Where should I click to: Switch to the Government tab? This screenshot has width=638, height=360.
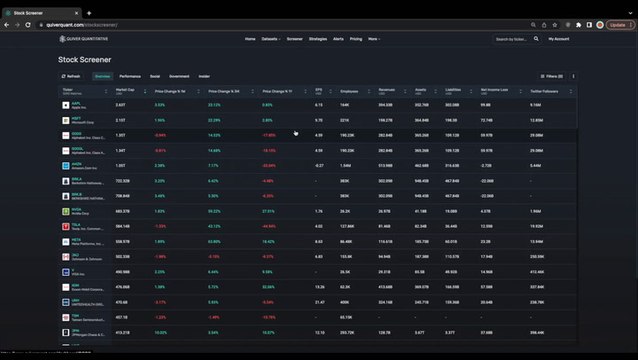(x=179, y=76)
